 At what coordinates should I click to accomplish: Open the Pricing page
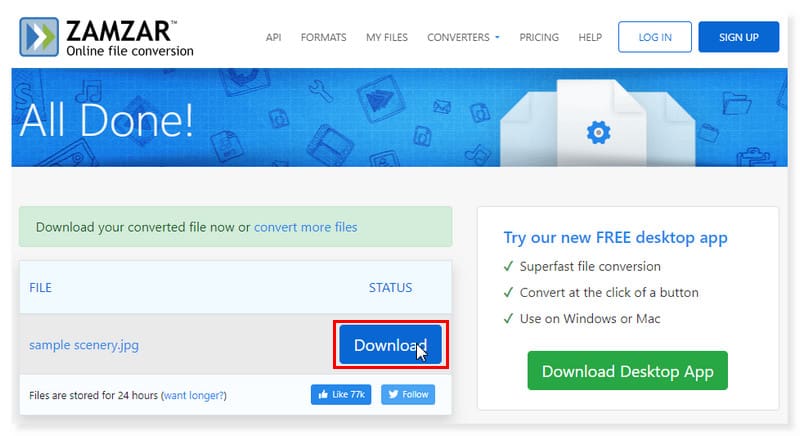(539, 37)
